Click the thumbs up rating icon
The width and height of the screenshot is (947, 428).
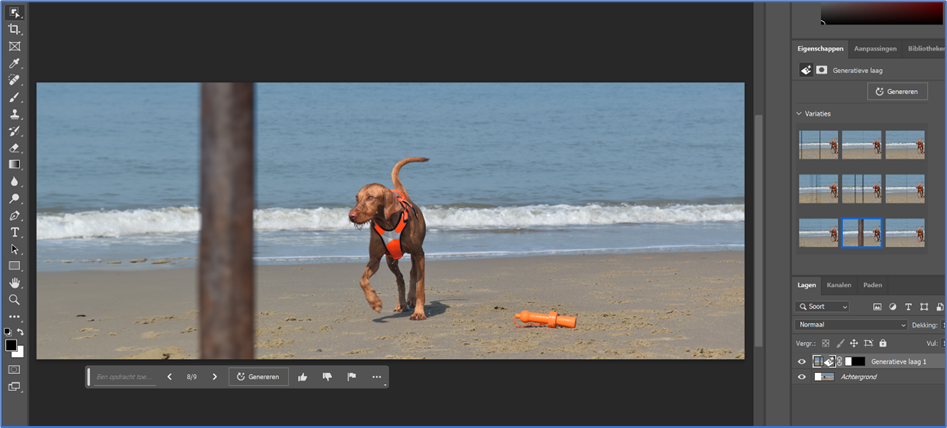coord(303,377)
